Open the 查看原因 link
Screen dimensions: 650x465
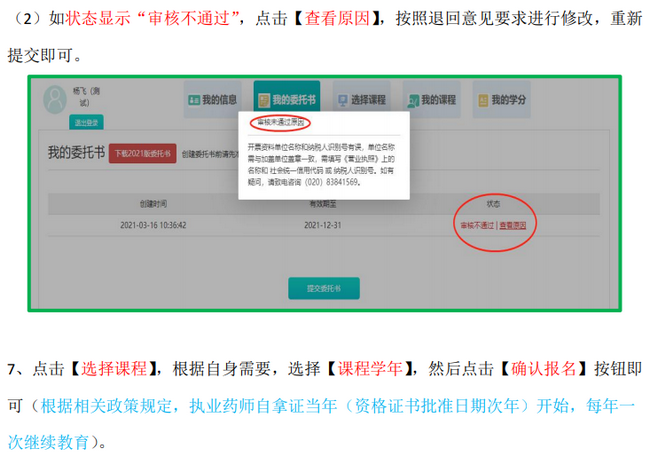point(513,226)
